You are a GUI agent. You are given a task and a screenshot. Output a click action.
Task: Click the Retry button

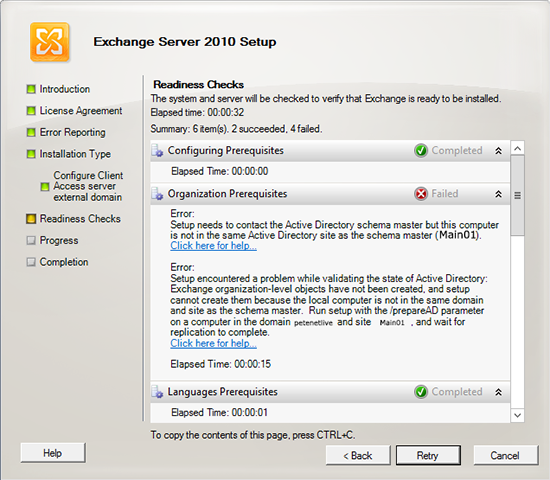coord(428,455)
